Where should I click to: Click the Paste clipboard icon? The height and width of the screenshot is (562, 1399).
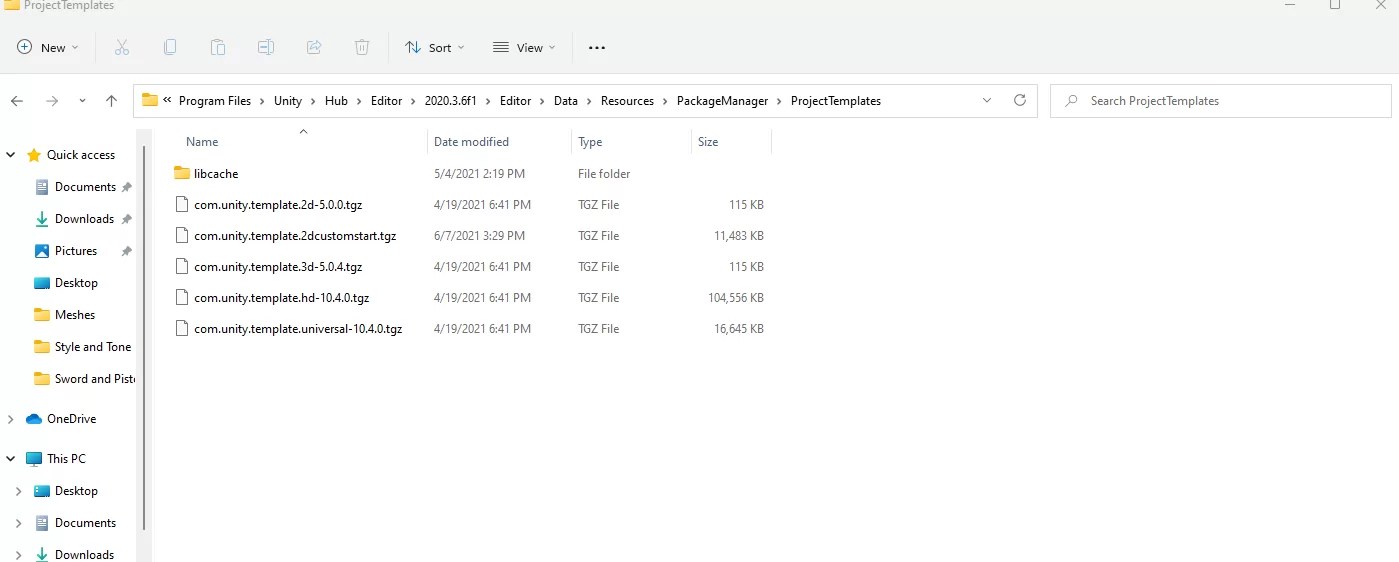[218, 47]
